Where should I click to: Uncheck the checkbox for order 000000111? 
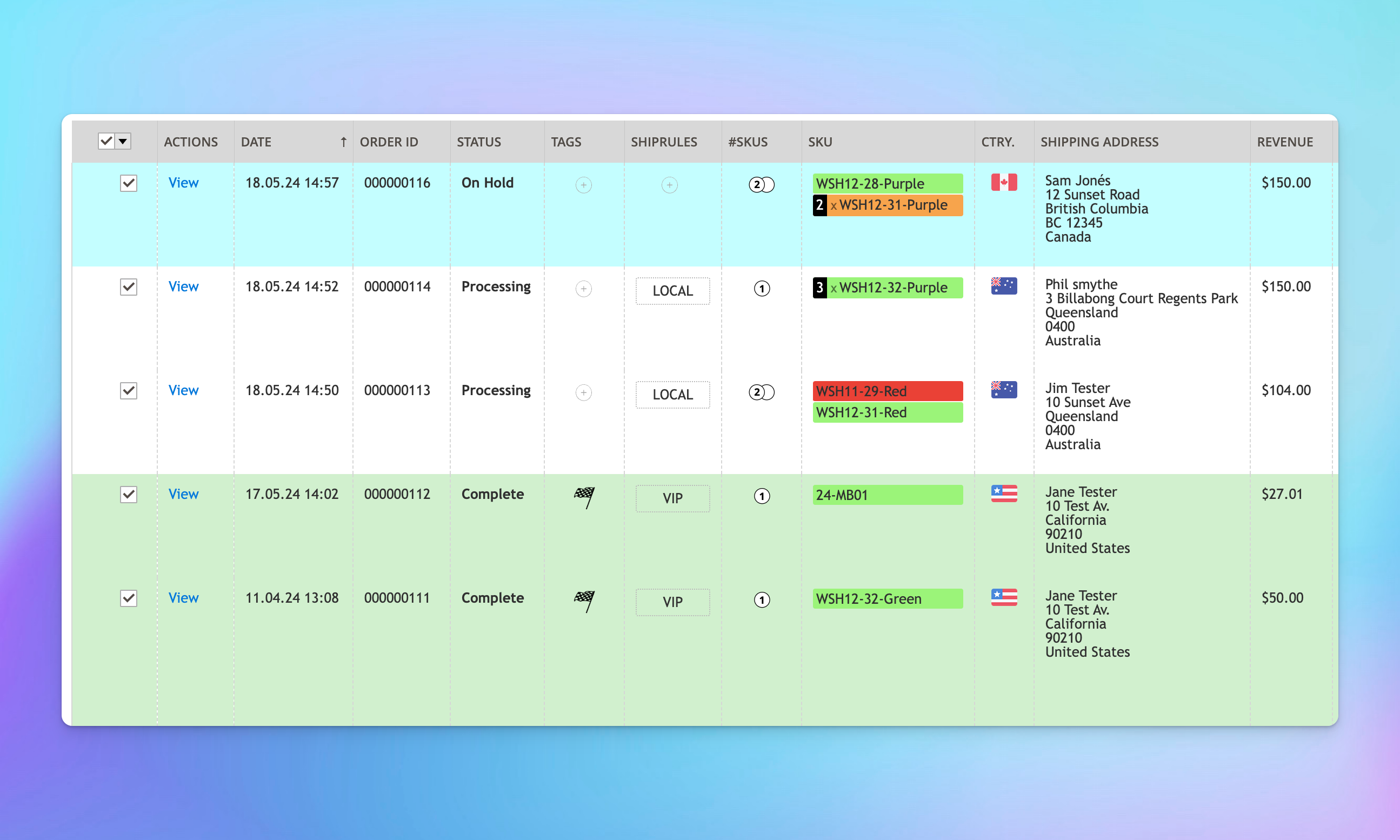[x=129, y=598]
